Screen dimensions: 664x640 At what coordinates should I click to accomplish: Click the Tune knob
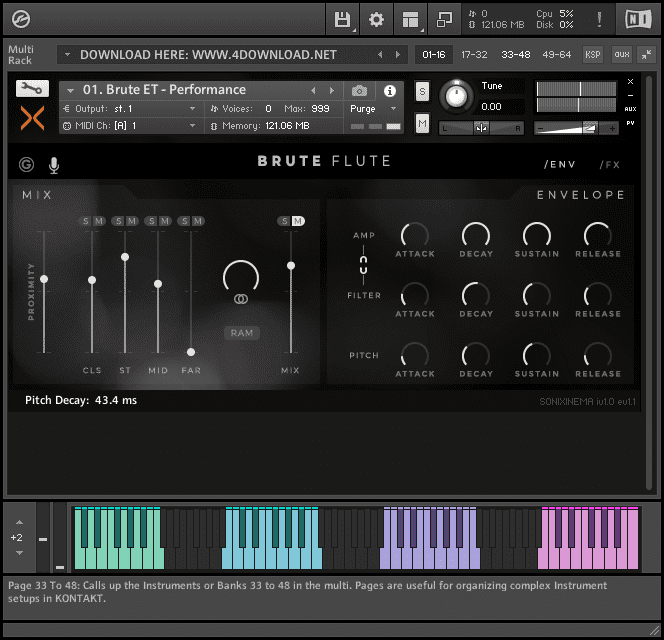456,95
